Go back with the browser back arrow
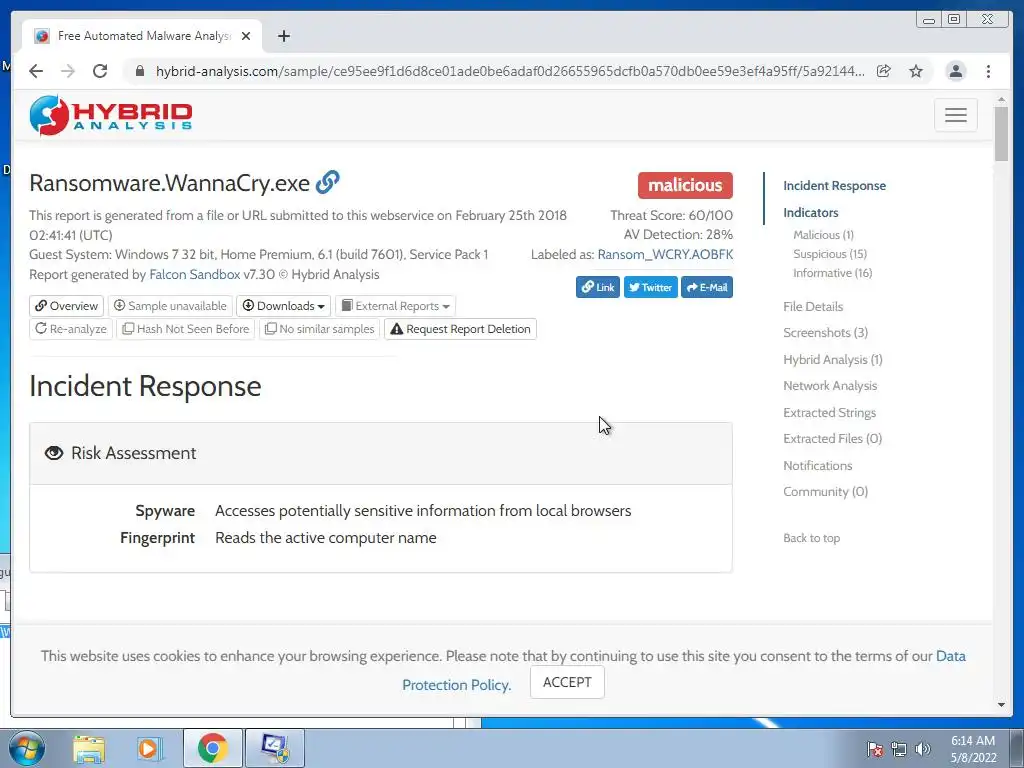1024x768 pixels. [x=36, y=71]
